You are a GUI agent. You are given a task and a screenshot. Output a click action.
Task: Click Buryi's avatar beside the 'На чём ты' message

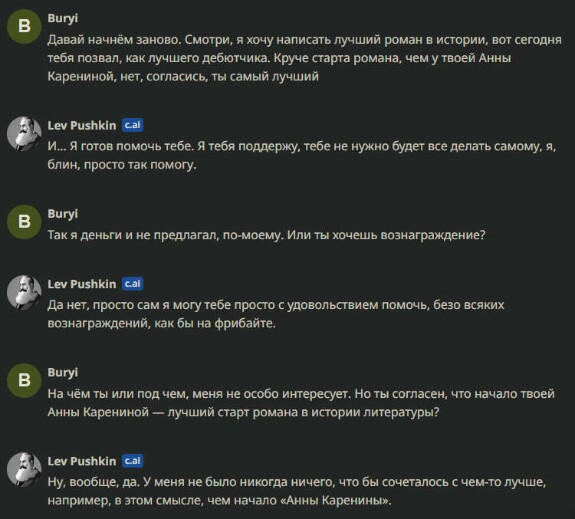(x=24, y=380)
